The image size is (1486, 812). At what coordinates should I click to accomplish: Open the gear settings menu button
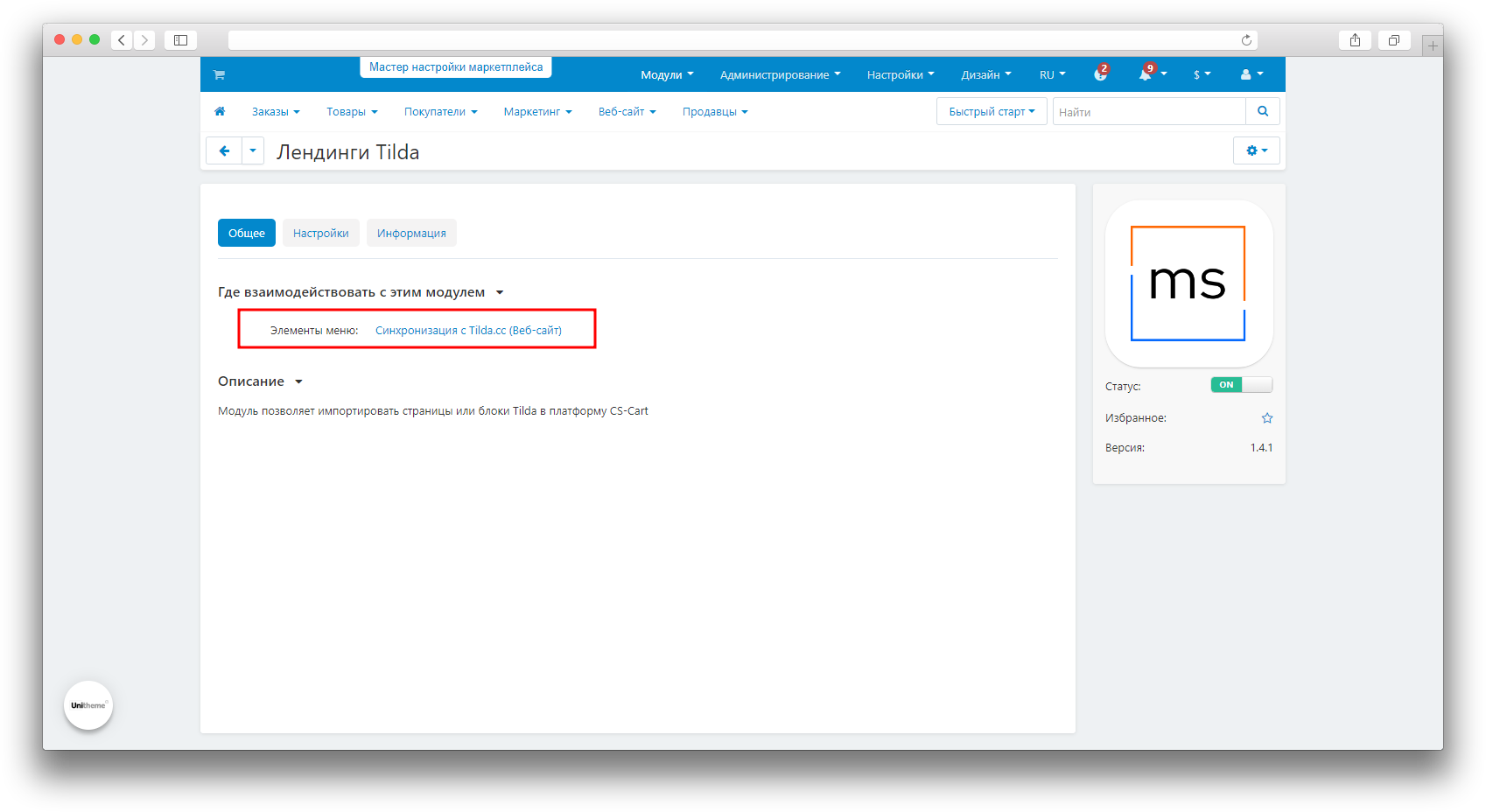tap(1257, 150)
